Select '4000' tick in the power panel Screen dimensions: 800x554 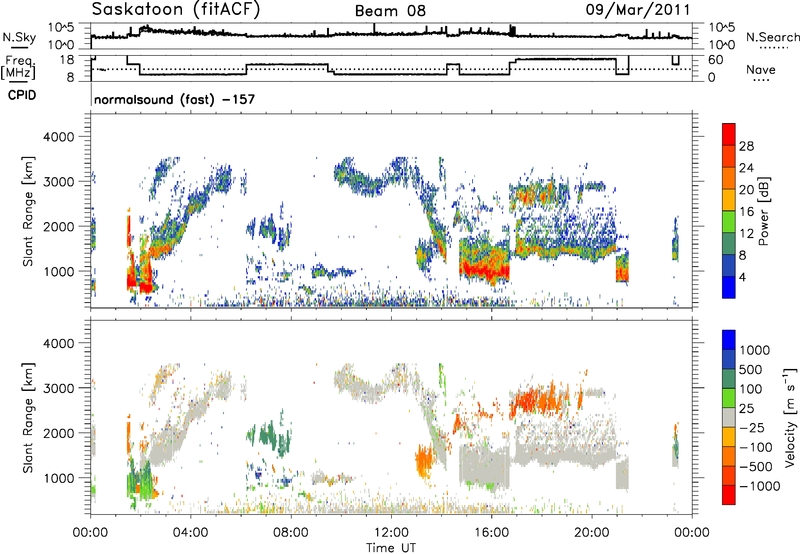59,137
